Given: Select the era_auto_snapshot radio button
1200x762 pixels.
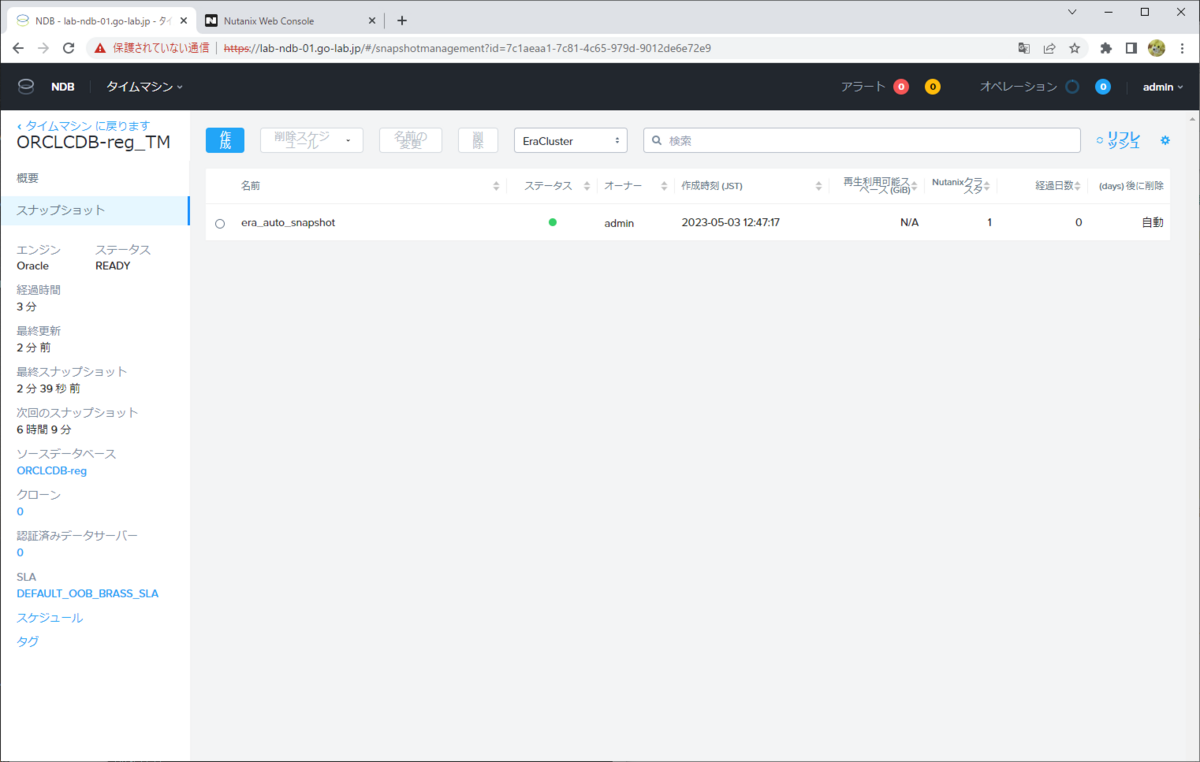Looking at the screenshot, I should [220, 223].
